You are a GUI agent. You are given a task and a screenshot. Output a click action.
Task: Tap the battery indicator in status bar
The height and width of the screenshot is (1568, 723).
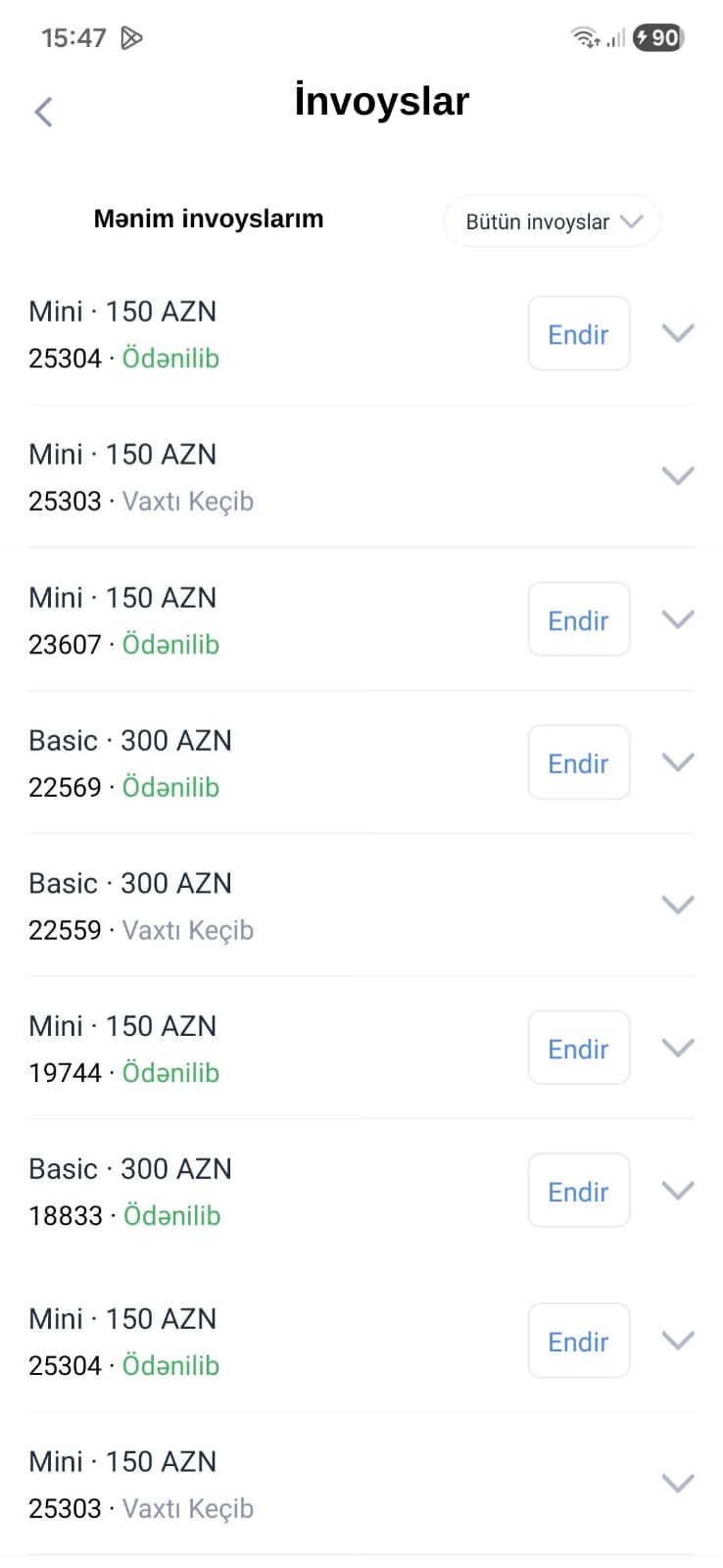click(658, 38)
